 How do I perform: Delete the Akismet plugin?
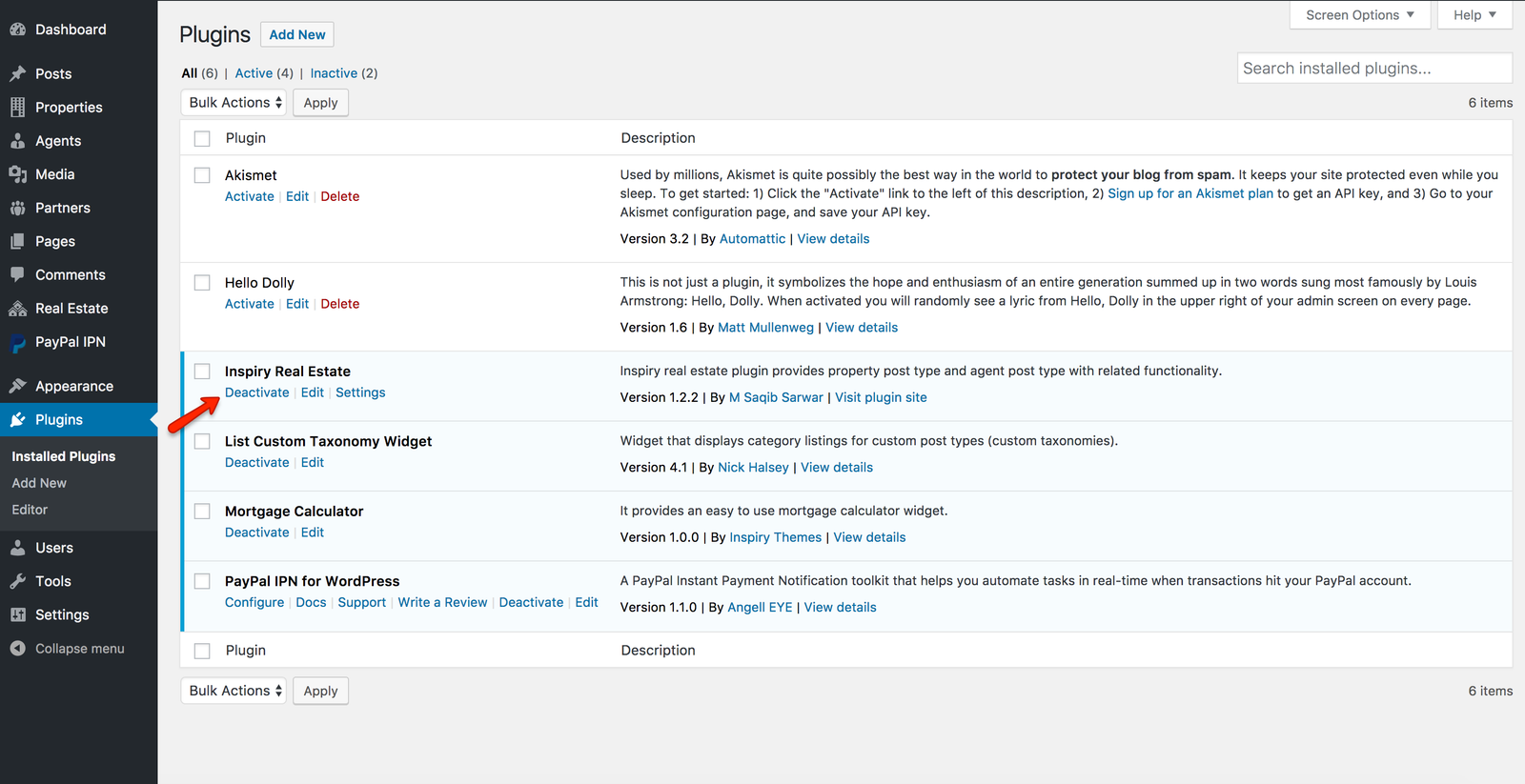click(340, 196)
